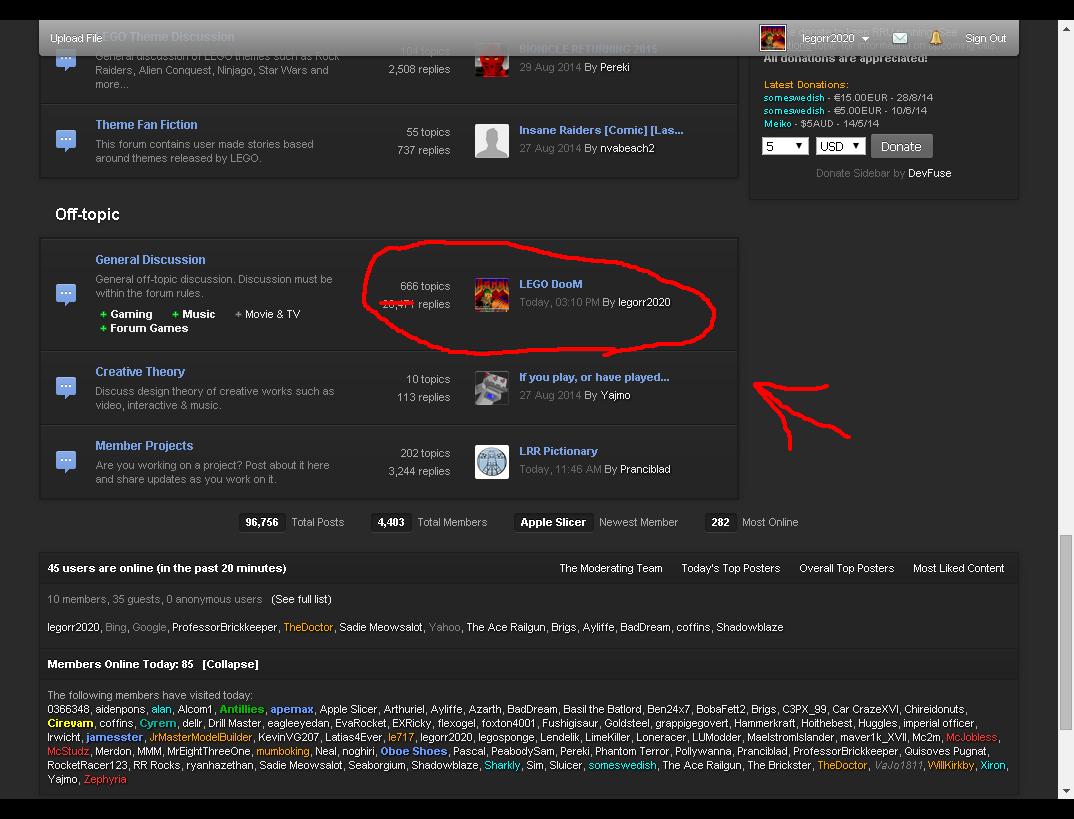Viewport: 1074px width, 819px height.
Task: Open Meiko's donation entry name
Action: tap(777, 124)
